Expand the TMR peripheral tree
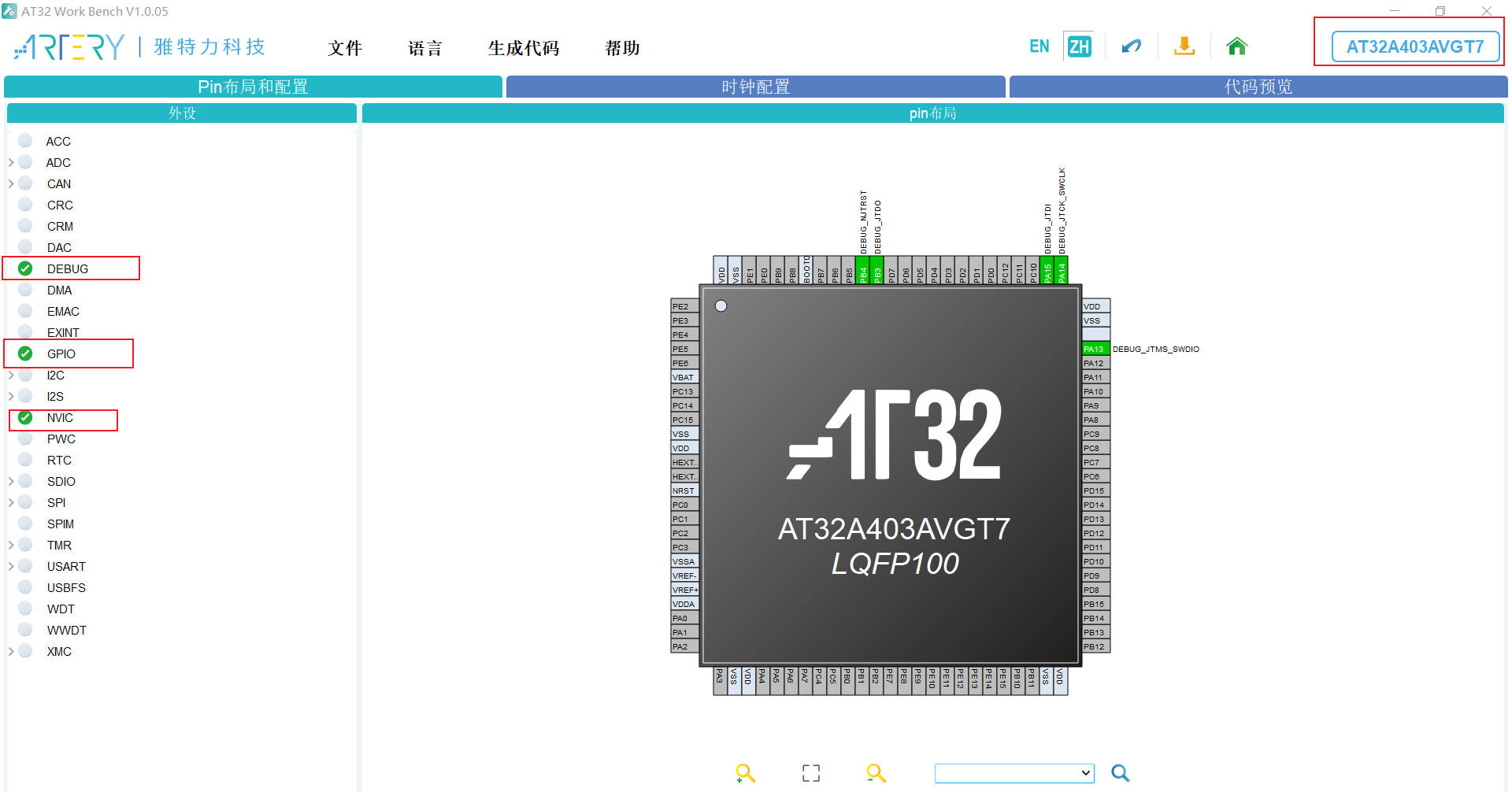 [x=10, y=544]
